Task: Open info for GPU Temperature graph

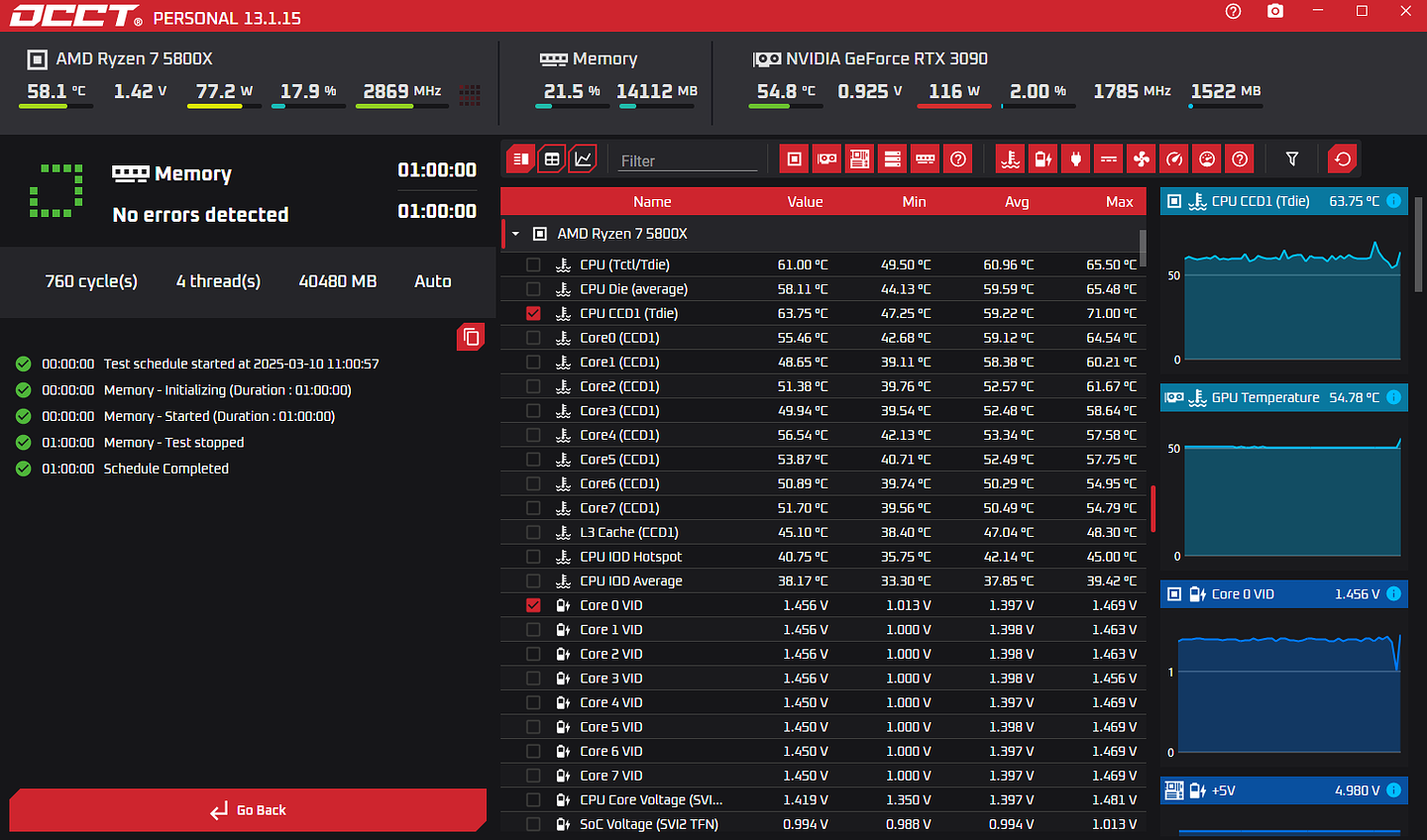Action: 1393,397
